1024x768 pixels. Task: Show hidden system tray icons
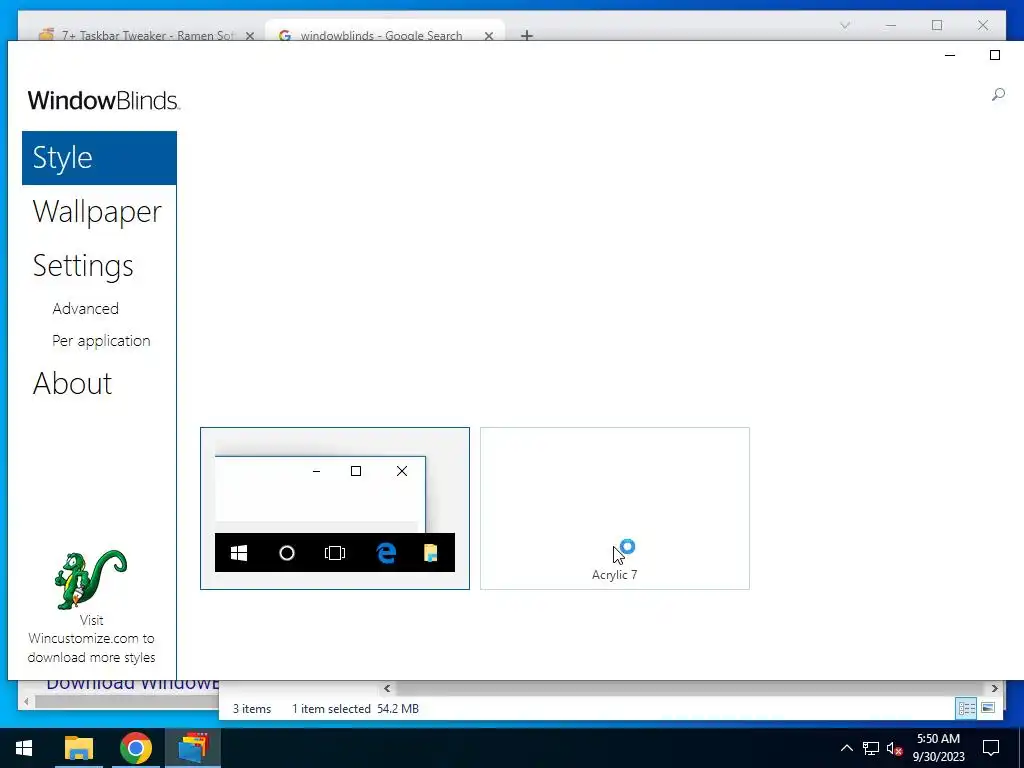point(846,748)
